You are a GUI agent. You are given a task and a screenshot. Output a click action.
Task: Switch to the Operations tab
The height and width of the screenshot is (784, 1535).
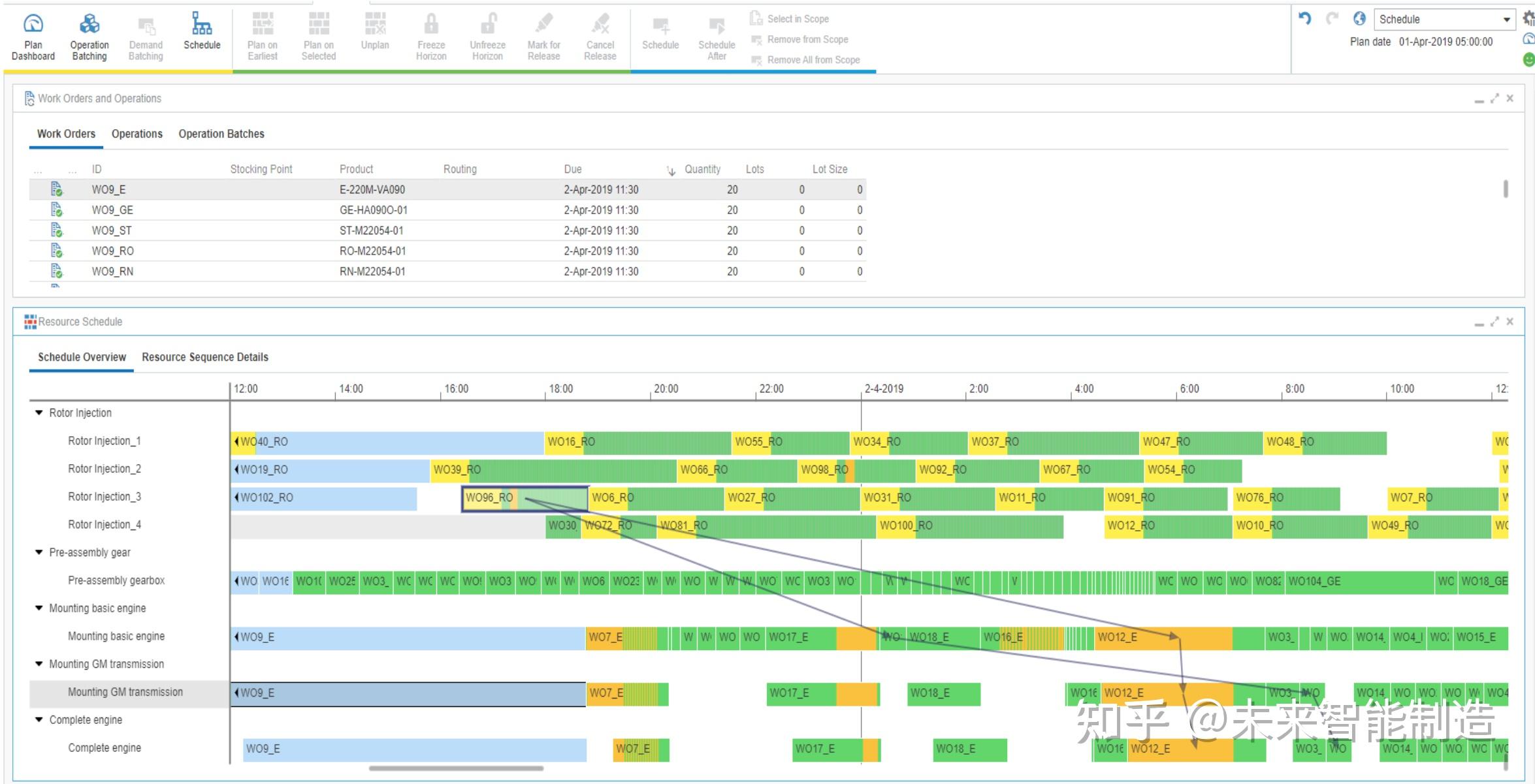137,134
